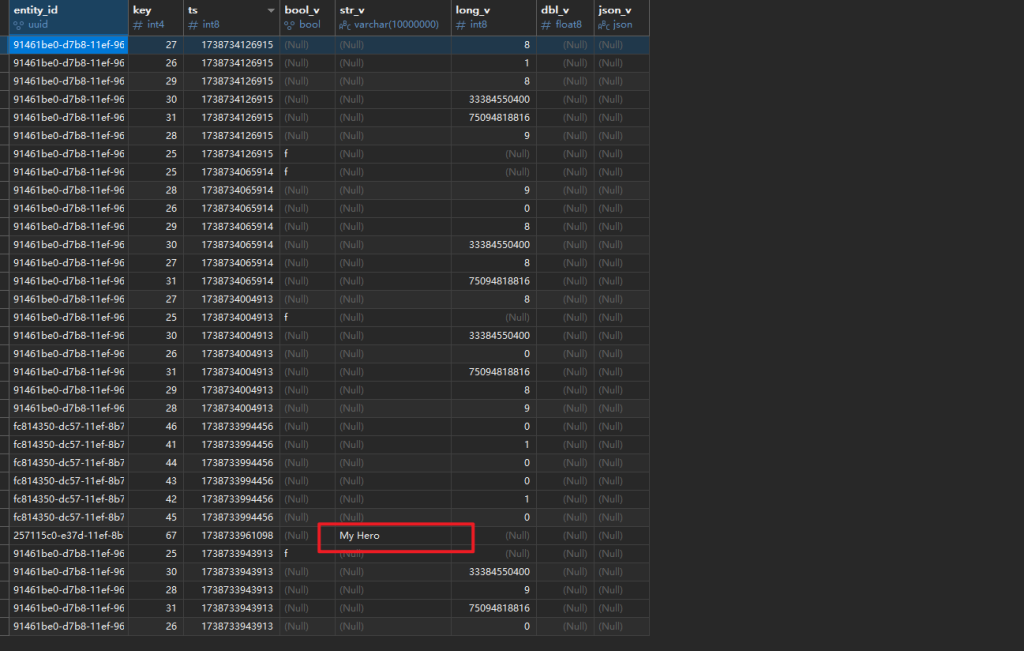Select entity_id cell 257115c0-e37d-11ef-8b
The height and width of the screenshot is (651, 1024).
(69, 535)
